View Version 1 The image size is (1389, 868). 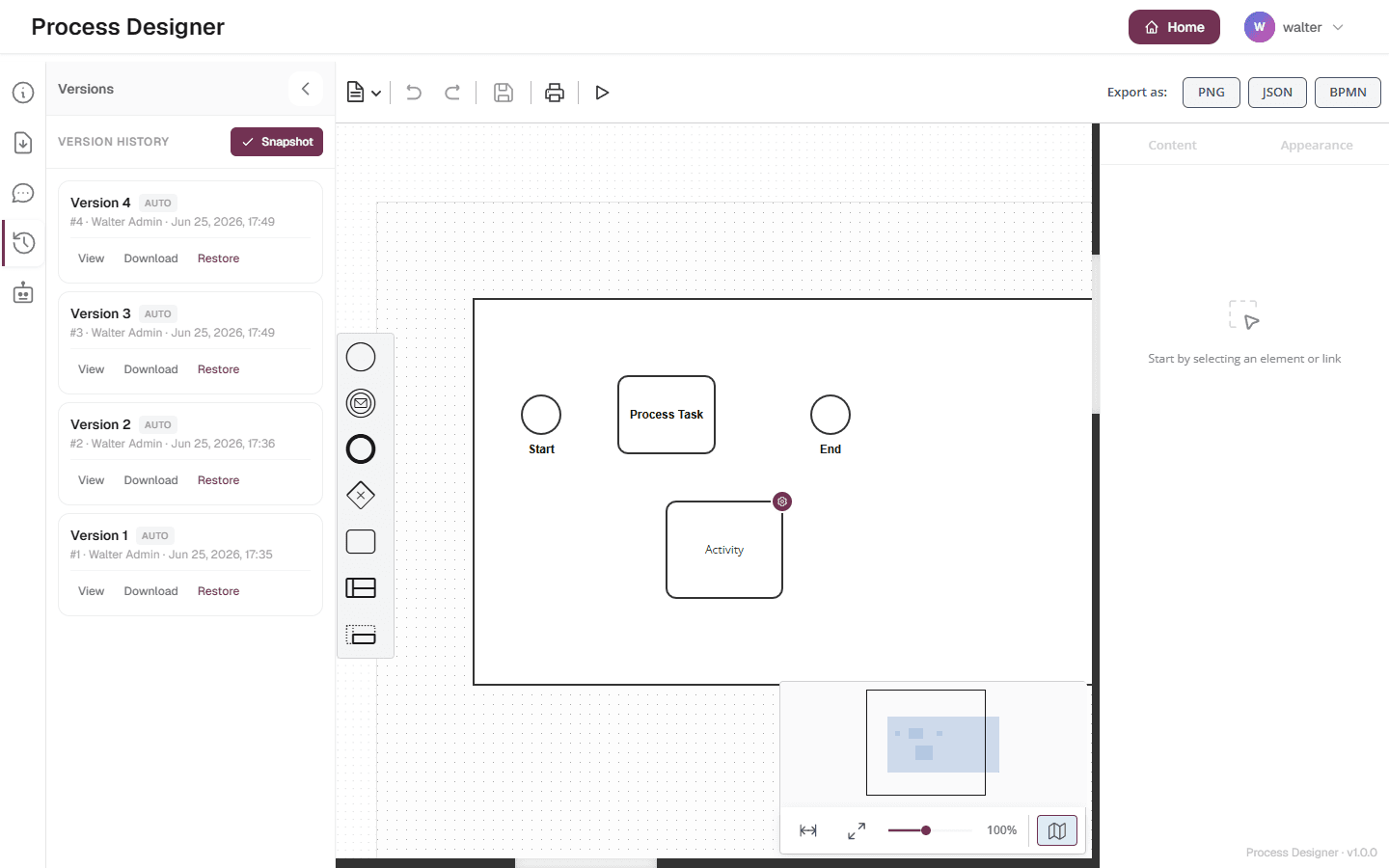[92, 591]
